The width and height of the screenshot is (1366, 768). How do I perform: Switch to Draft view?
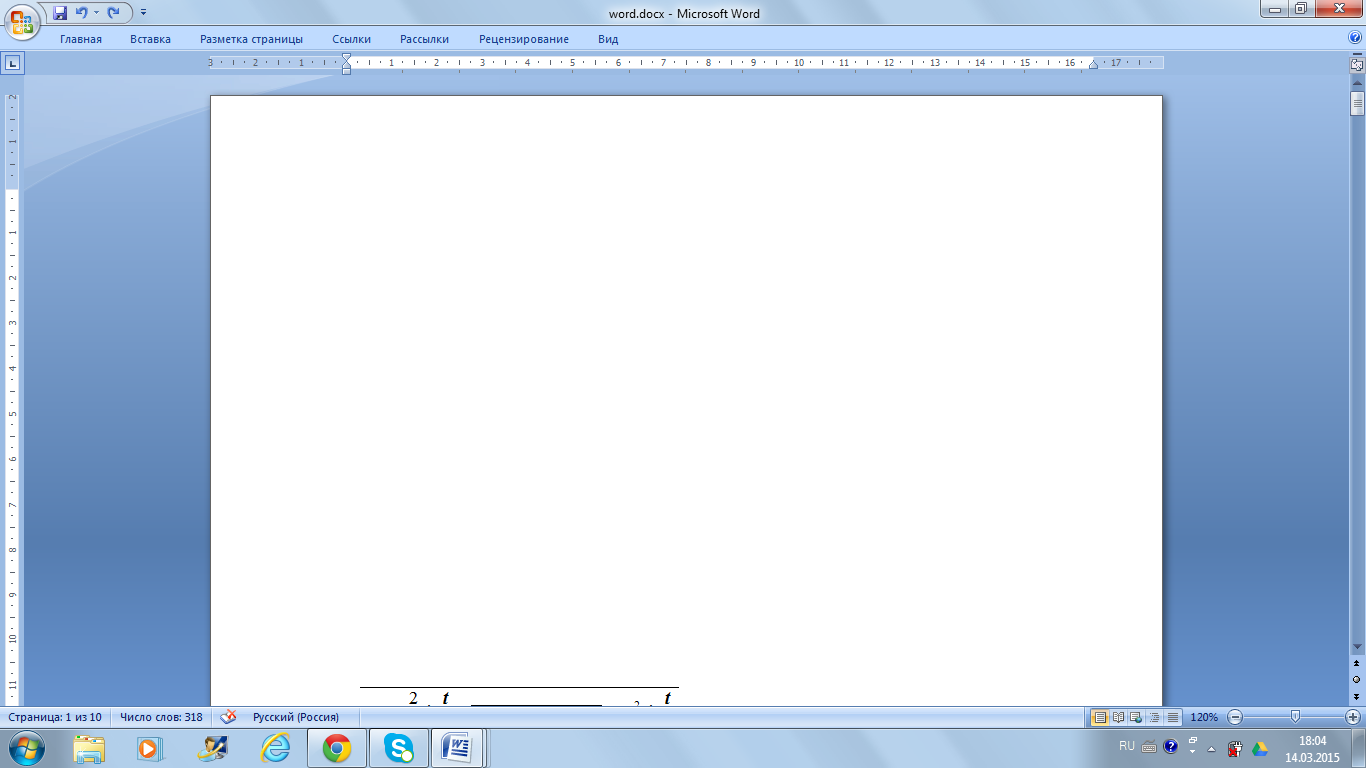1172,717
